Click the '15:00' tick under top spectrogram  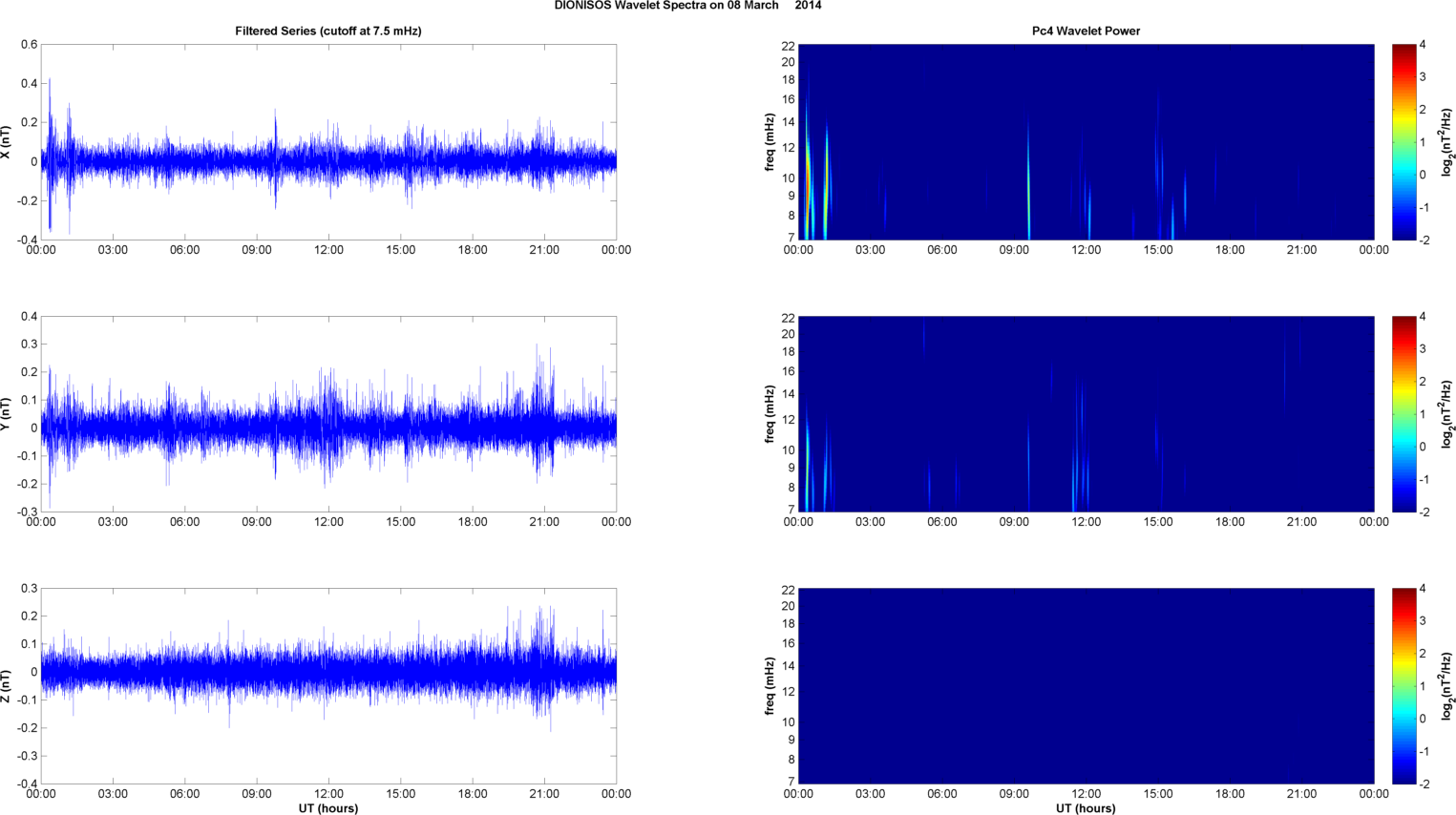[1158, 250]
